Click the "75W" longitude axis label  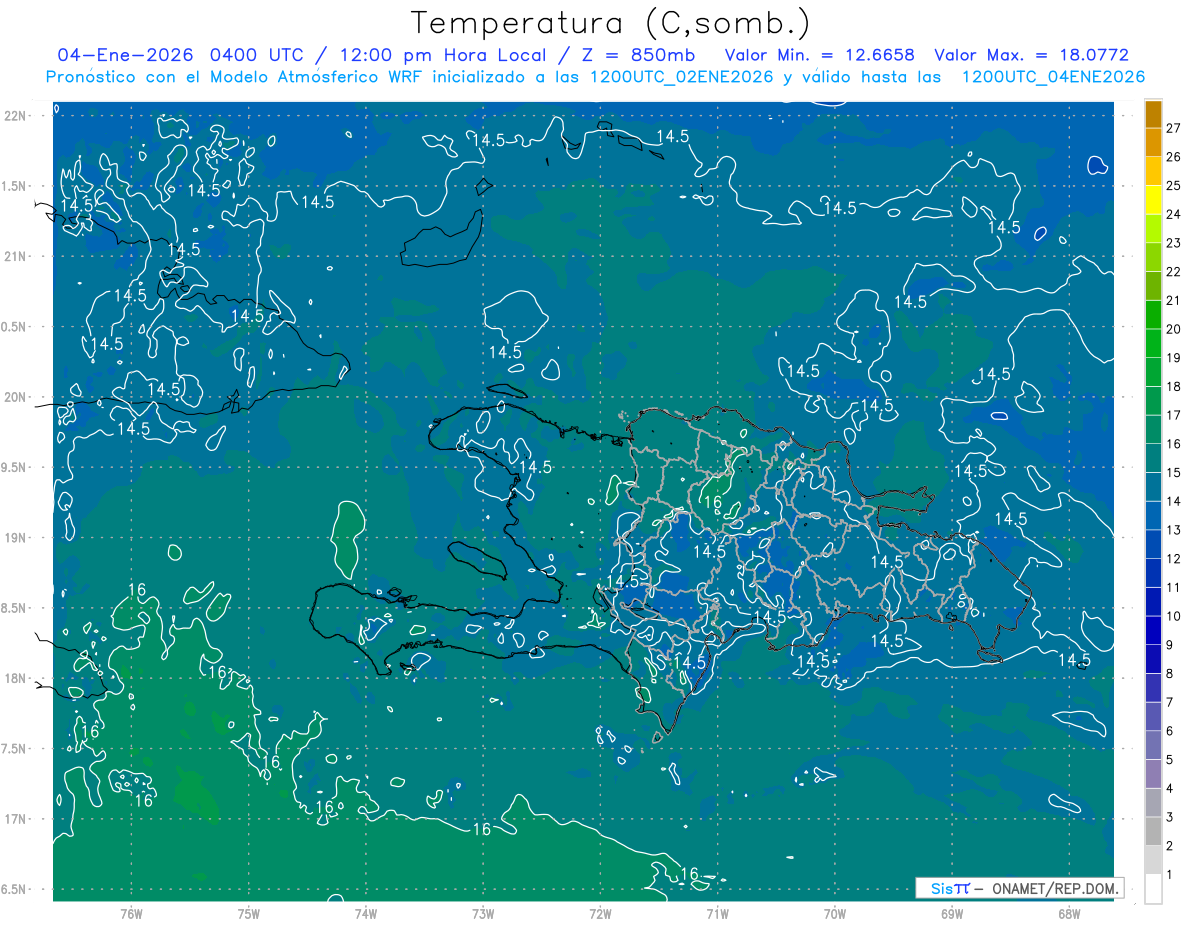(x=248, y=914)
